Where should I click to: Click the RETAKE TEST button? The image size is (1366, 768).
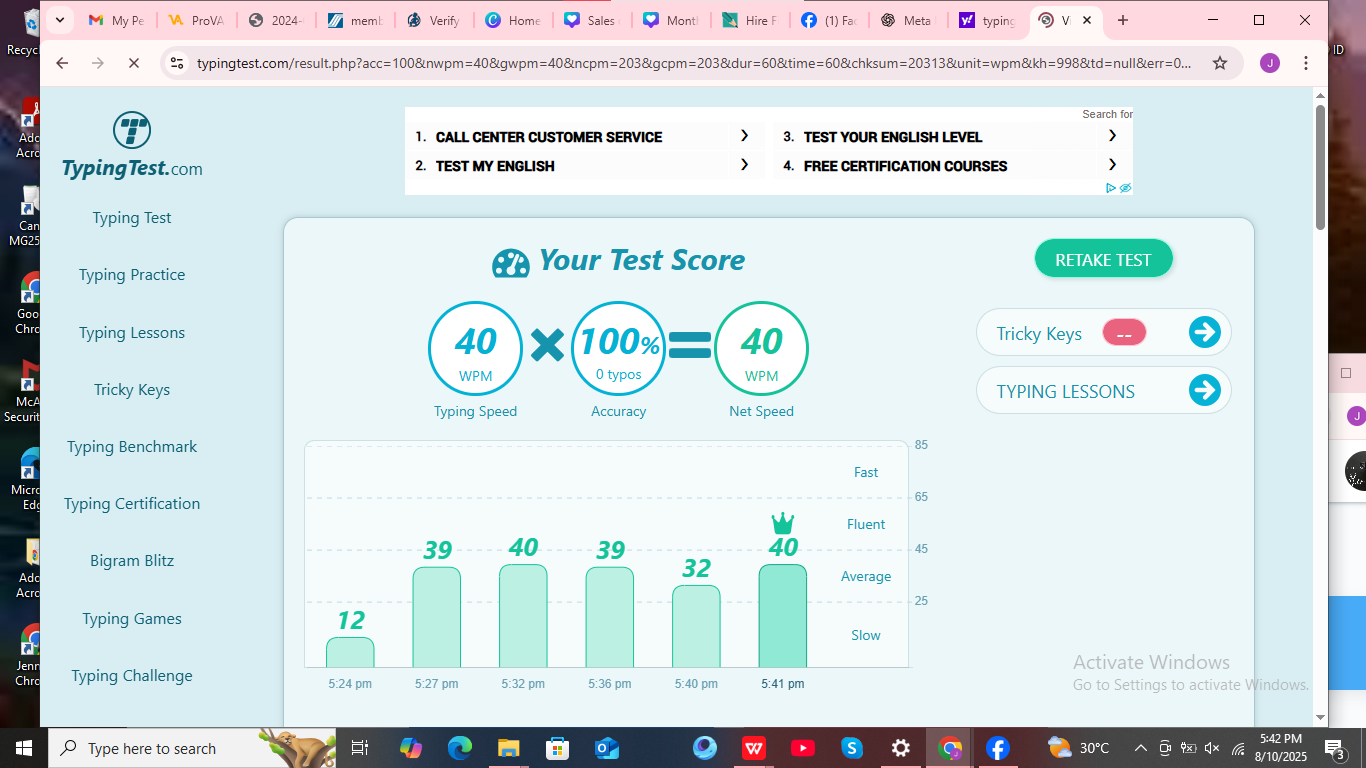tap(1103, 258)
